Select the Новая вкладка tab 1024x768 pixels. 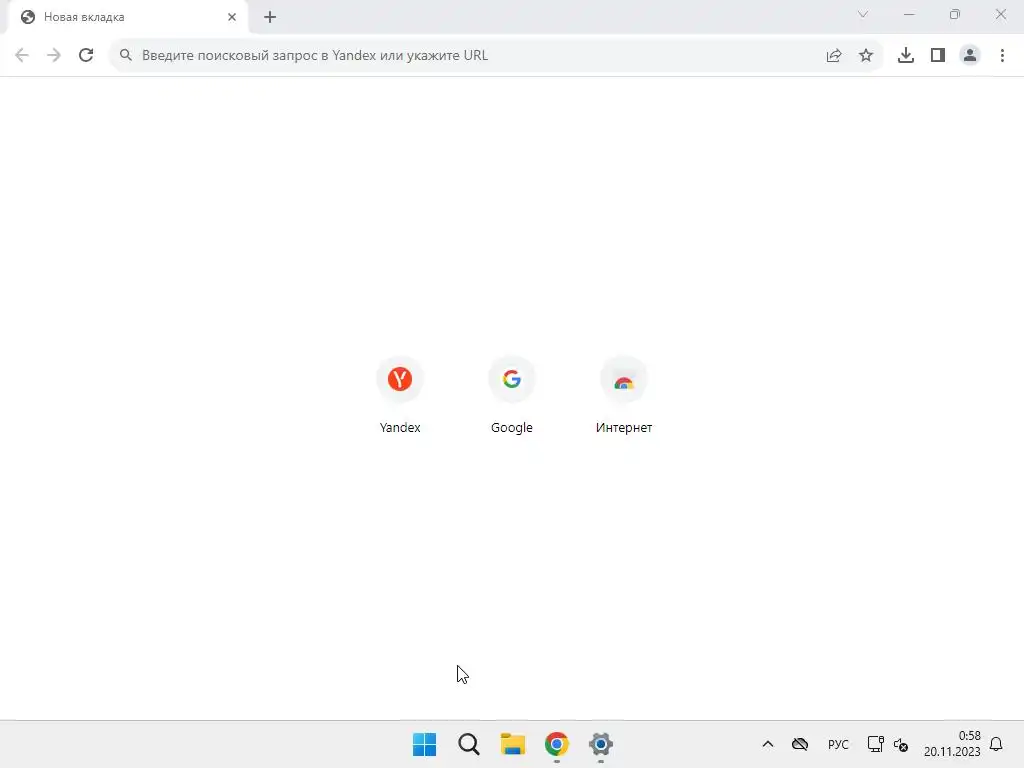pyautogui.click(x=127, y=17)
